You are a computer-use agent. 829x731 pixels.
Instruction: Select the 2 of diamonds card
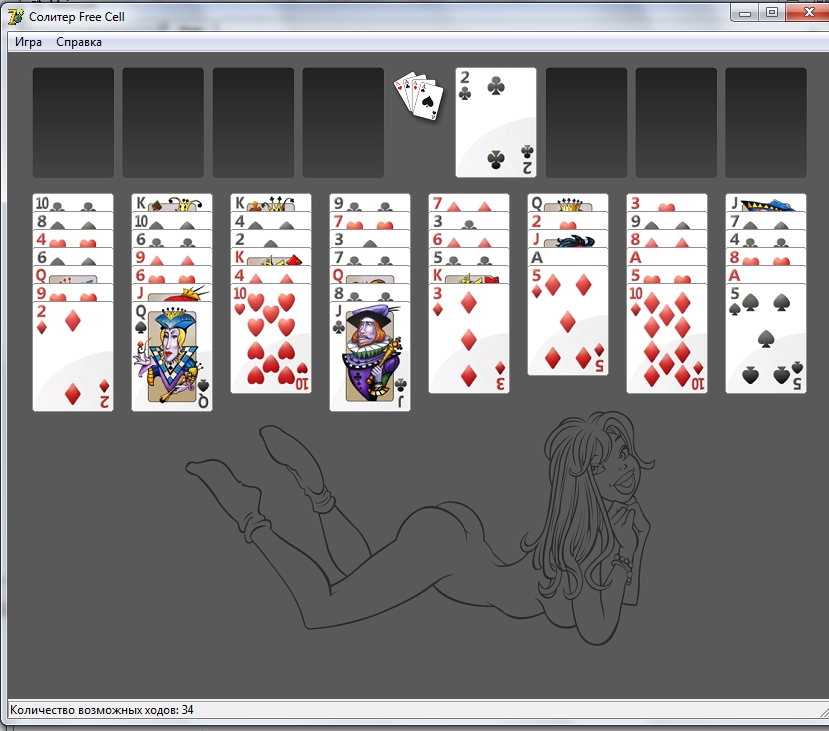coord(73,356)
